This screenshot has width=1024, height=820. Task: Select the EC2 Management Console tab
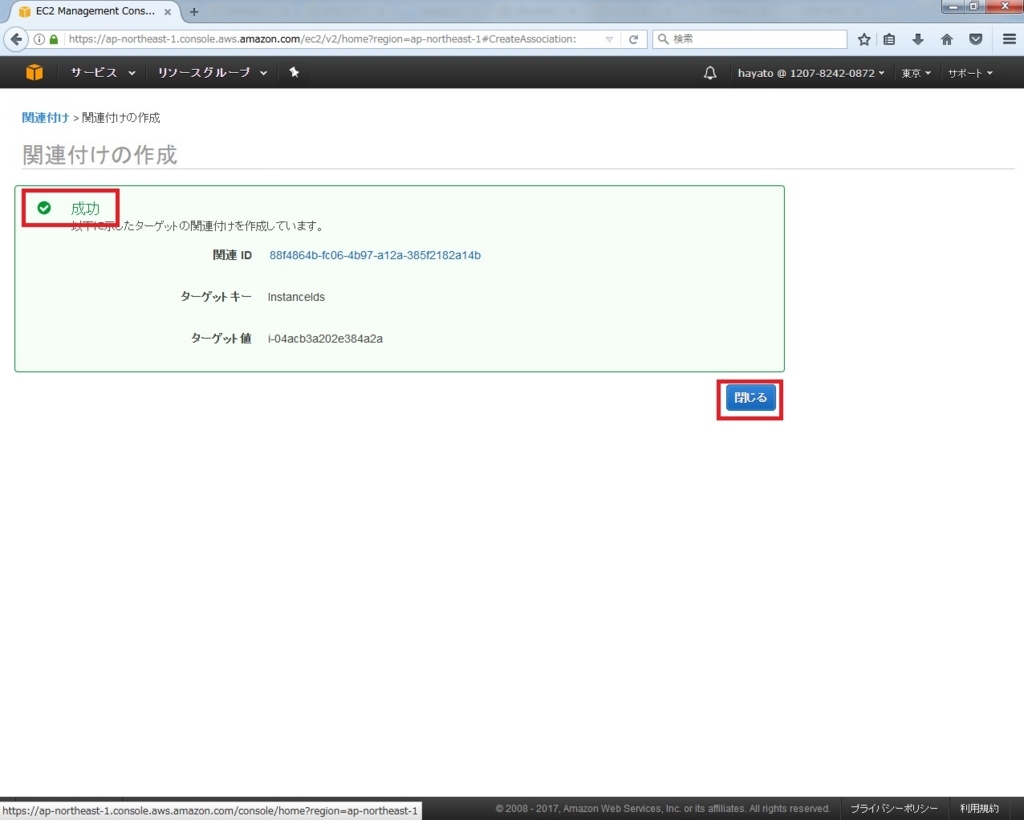pyautogui.click(x=95, y=11)
